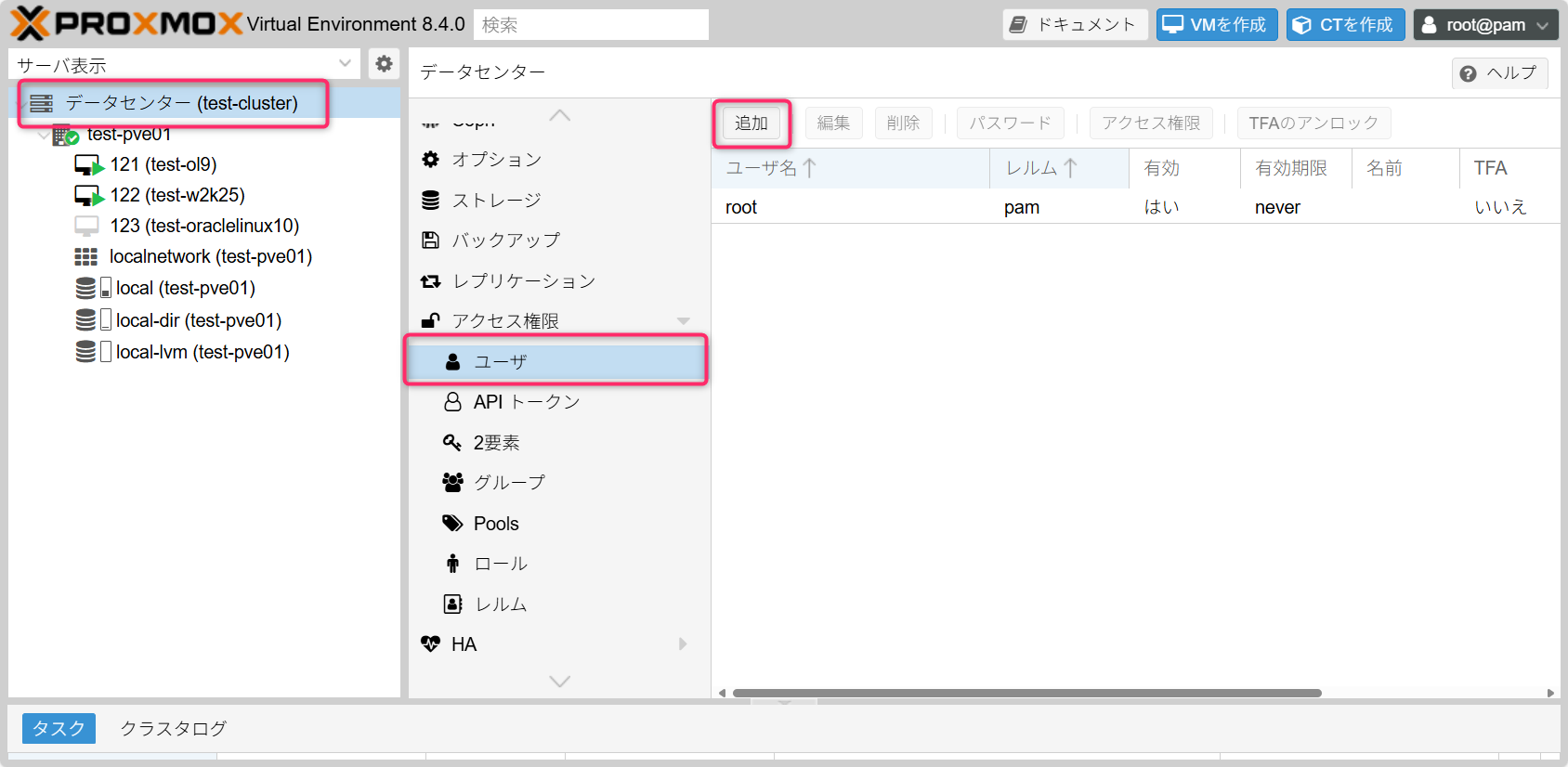Open the root@pam user menu
1568x767 pixels.
[x=1485, y=25]
